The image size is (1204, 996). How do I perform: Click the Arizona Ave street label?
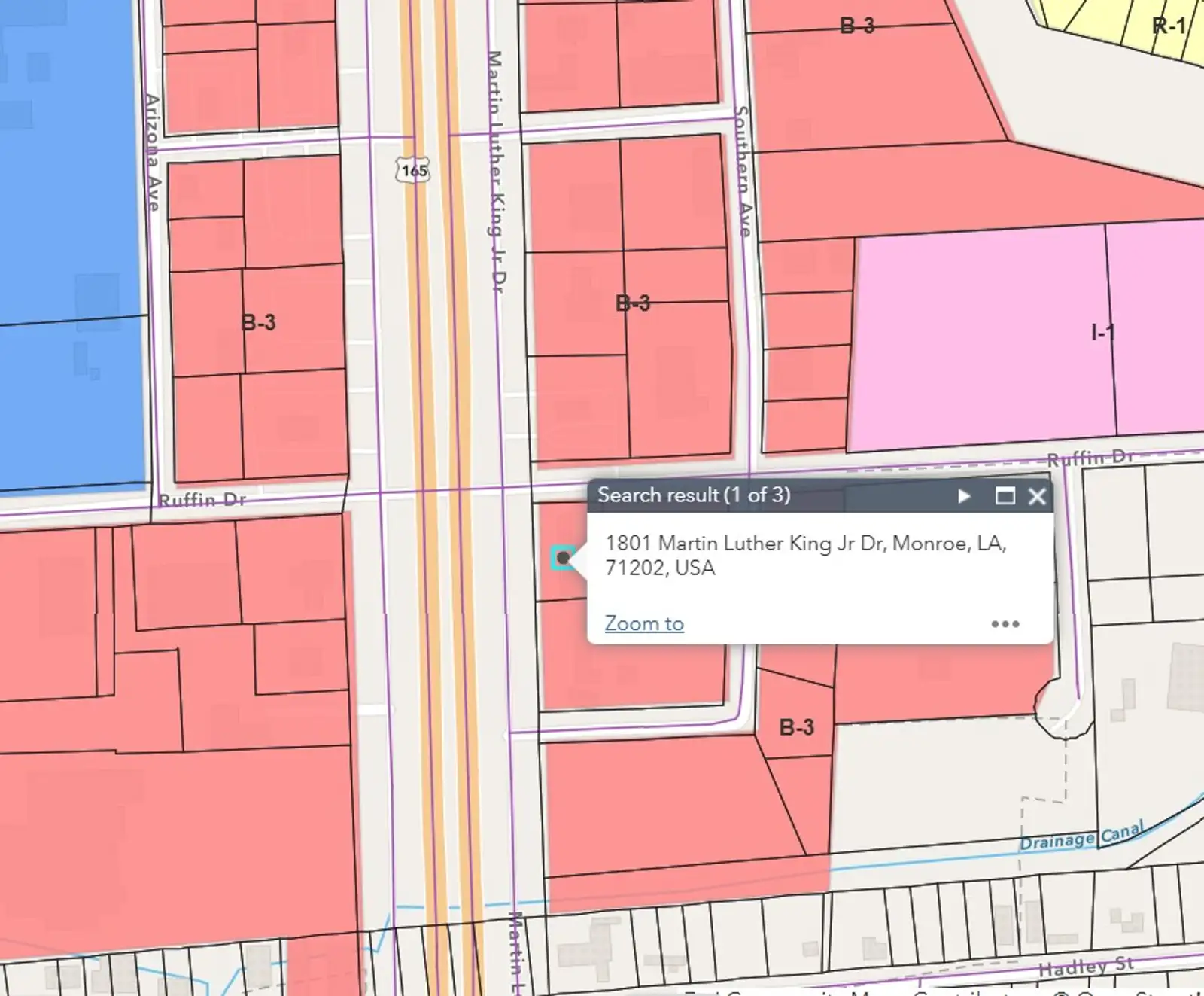coord(153,153)
